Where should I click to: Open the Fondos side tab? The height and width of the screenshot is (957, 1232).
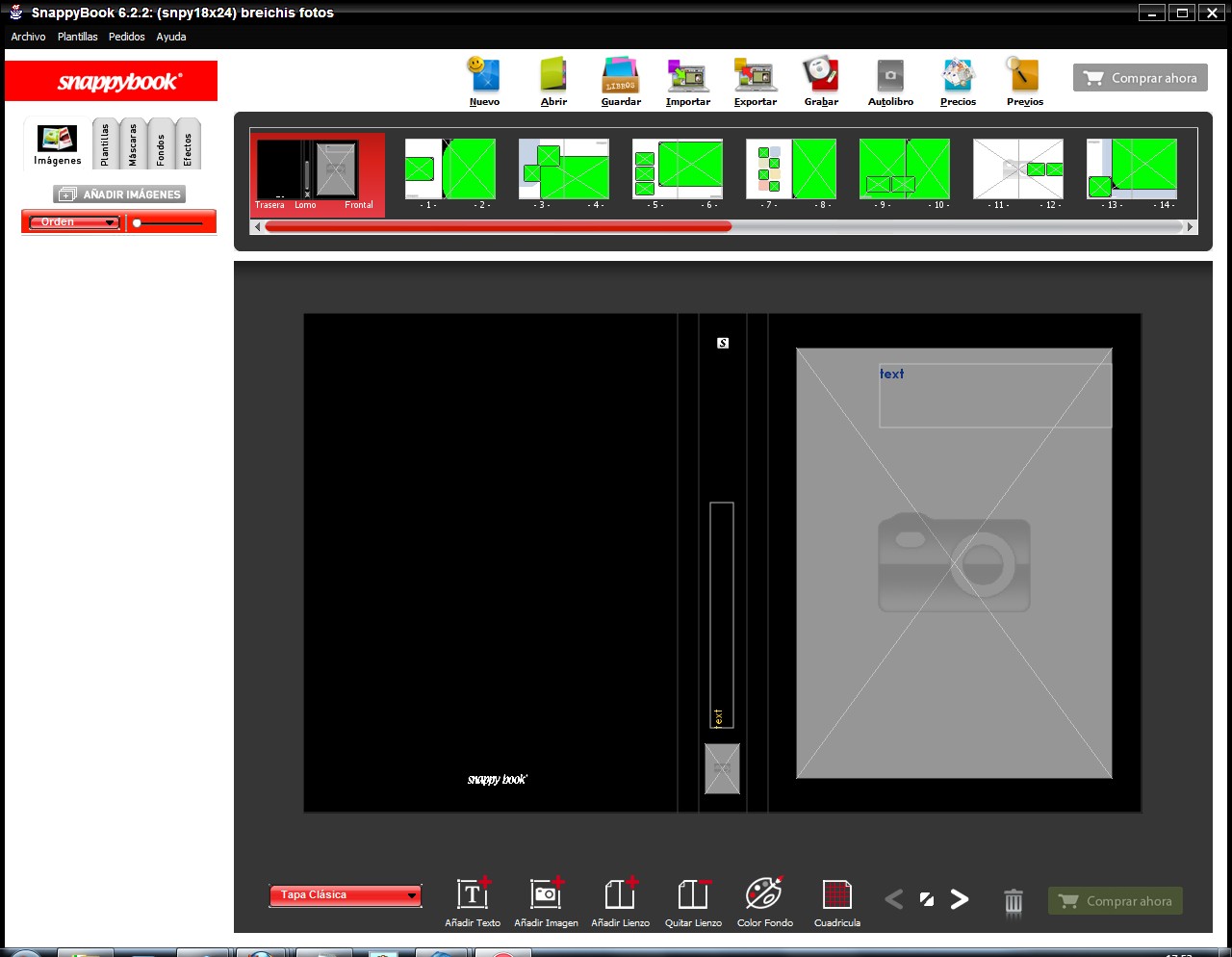click(160, 144)
